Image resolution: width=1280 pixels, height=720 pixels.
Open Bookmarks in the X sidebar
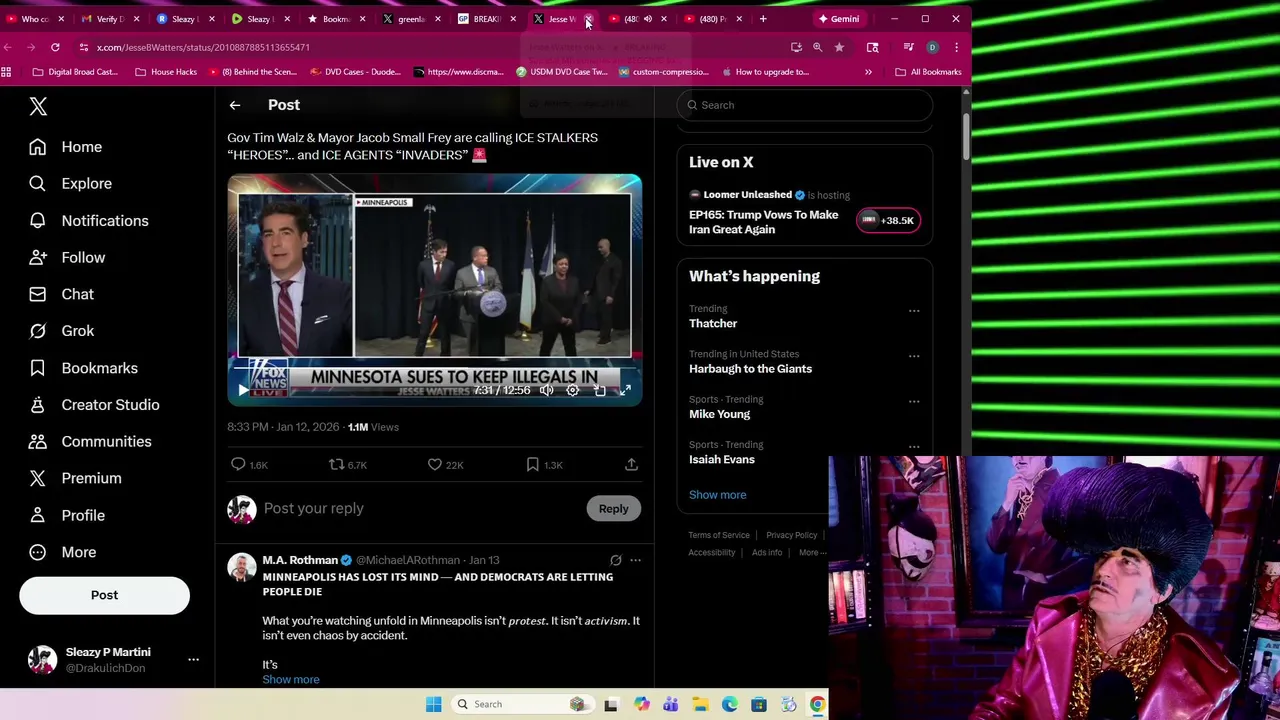(x=84, y=368)
